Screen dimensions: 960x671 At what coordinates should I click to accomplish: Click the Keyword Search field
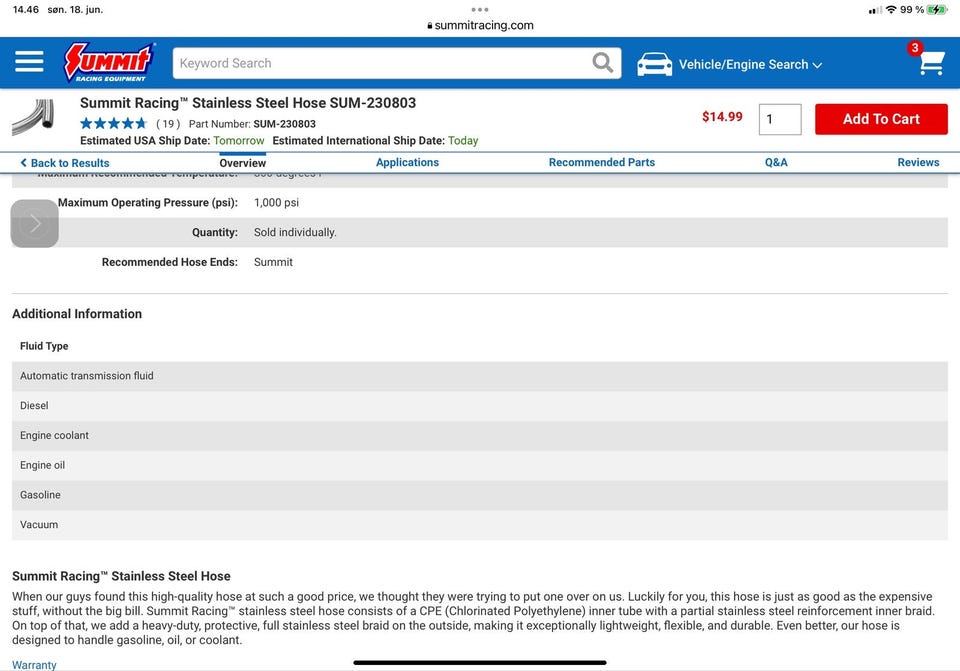pyautogui.click(x=397, y=63)
